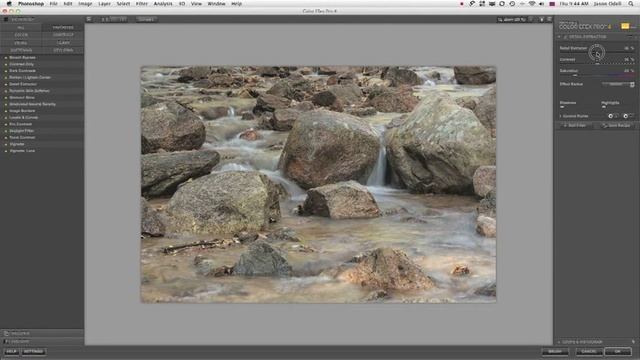
Task: Open the Zoom level control
Action: (512, 19)
